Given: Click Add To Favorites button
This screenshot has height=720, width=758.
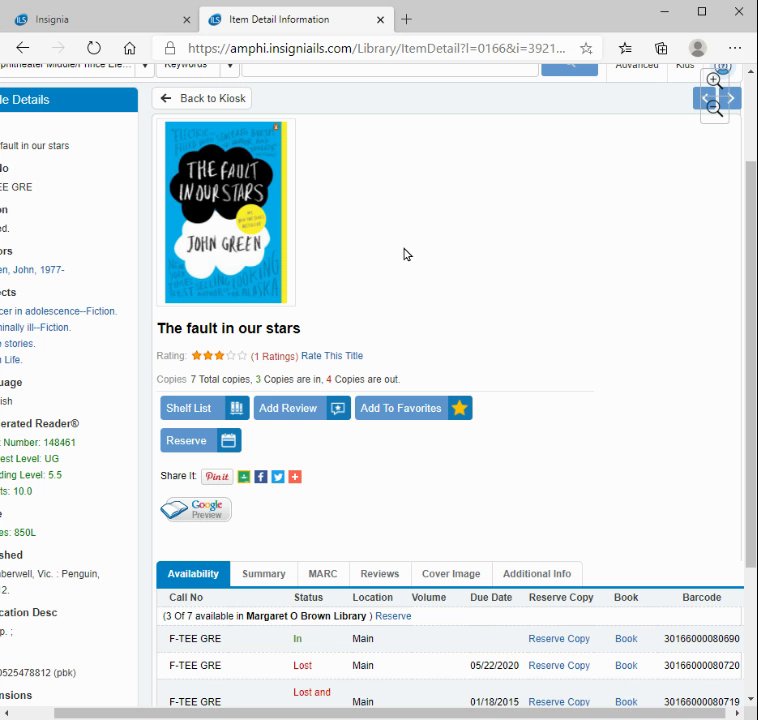Looking at the screenshot, I should point(414,408).
